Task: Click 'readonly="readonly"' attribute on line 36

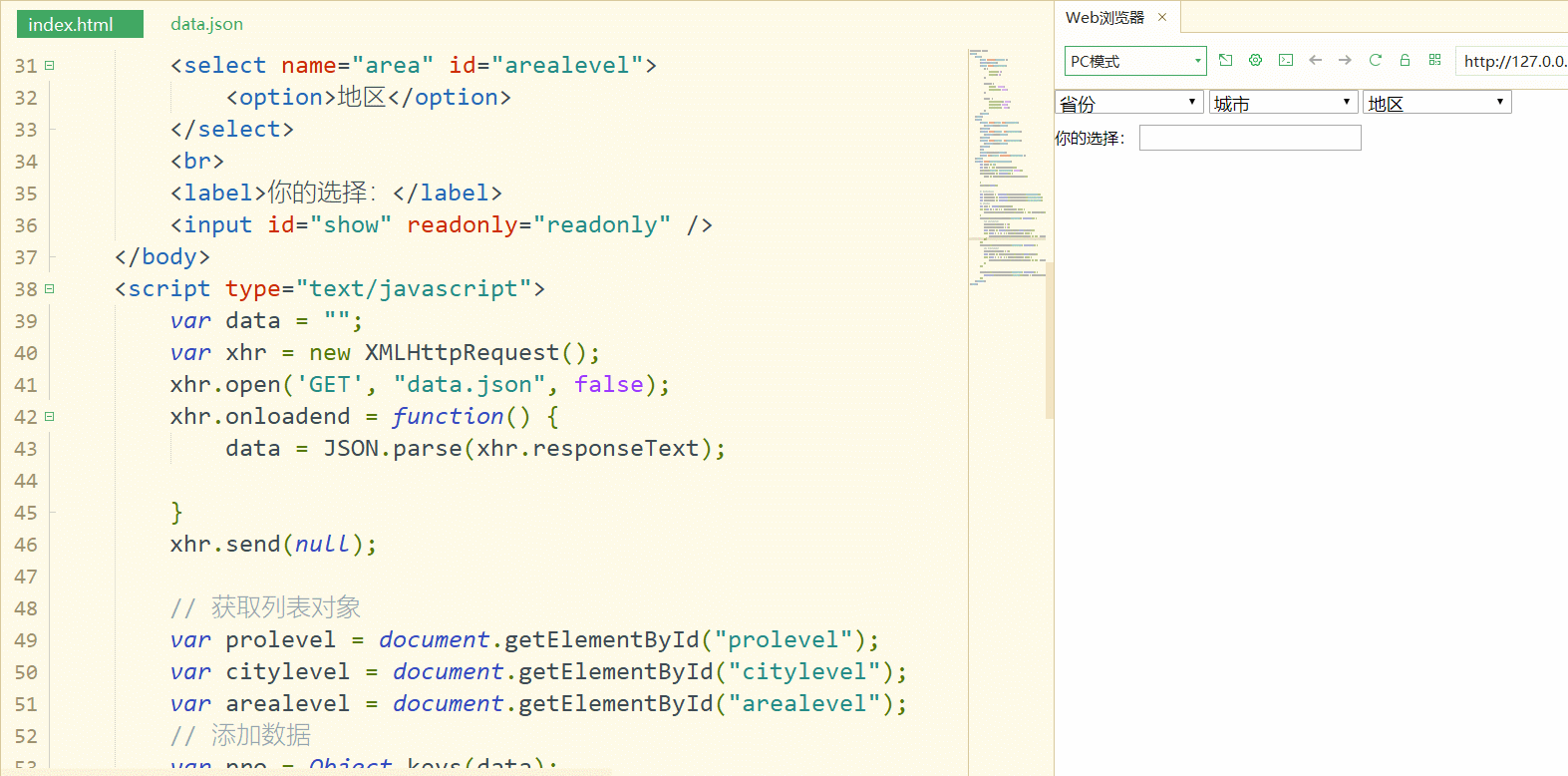Action: (538, 224)
